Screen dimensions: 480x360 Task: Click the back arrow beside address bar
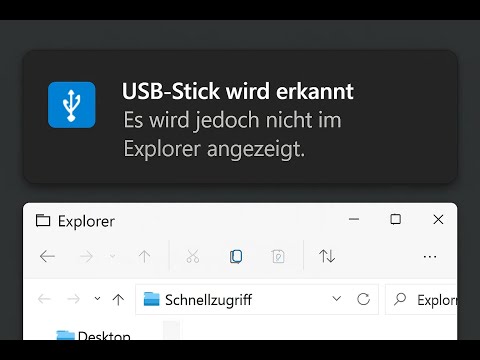point(44,299)
